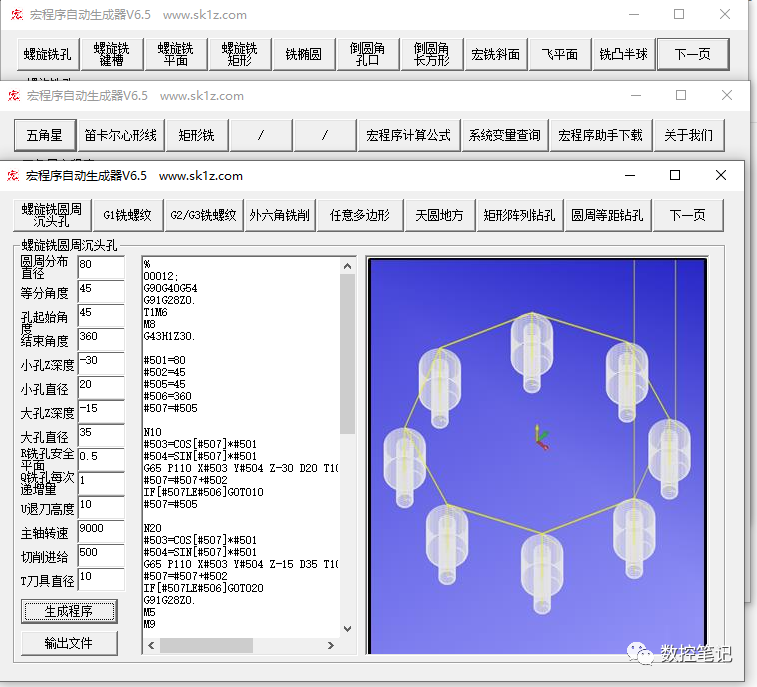
Task: Click the front window's app icon
Action: coord(13,176)
